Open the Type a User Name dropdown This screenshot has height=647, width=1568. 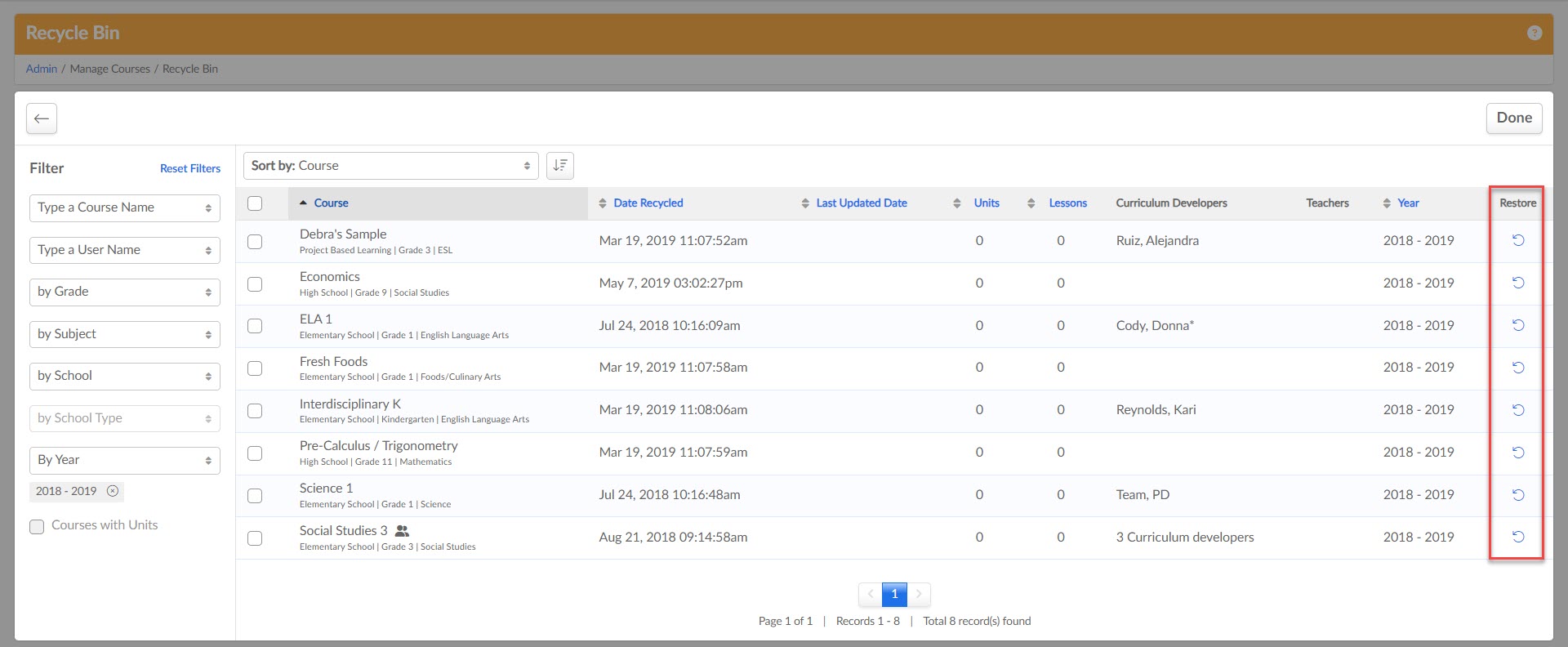(125, 250)
